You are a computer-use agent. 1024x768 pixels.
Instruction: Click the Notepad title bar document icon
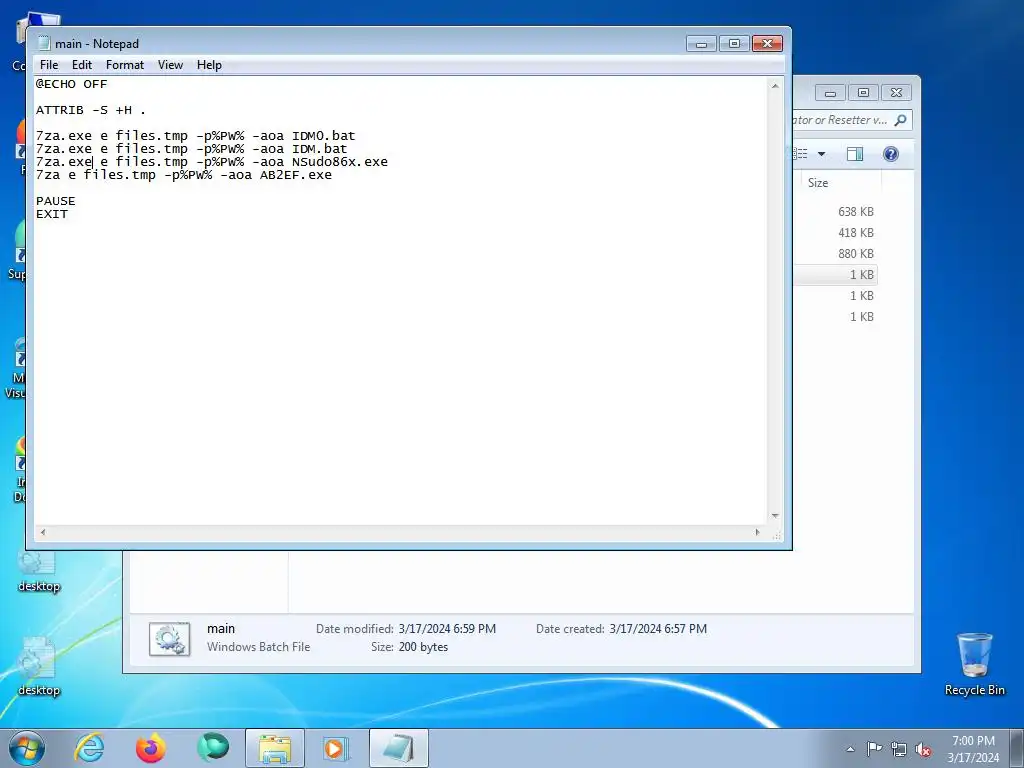pyautogui.click(x=44, y=43)
